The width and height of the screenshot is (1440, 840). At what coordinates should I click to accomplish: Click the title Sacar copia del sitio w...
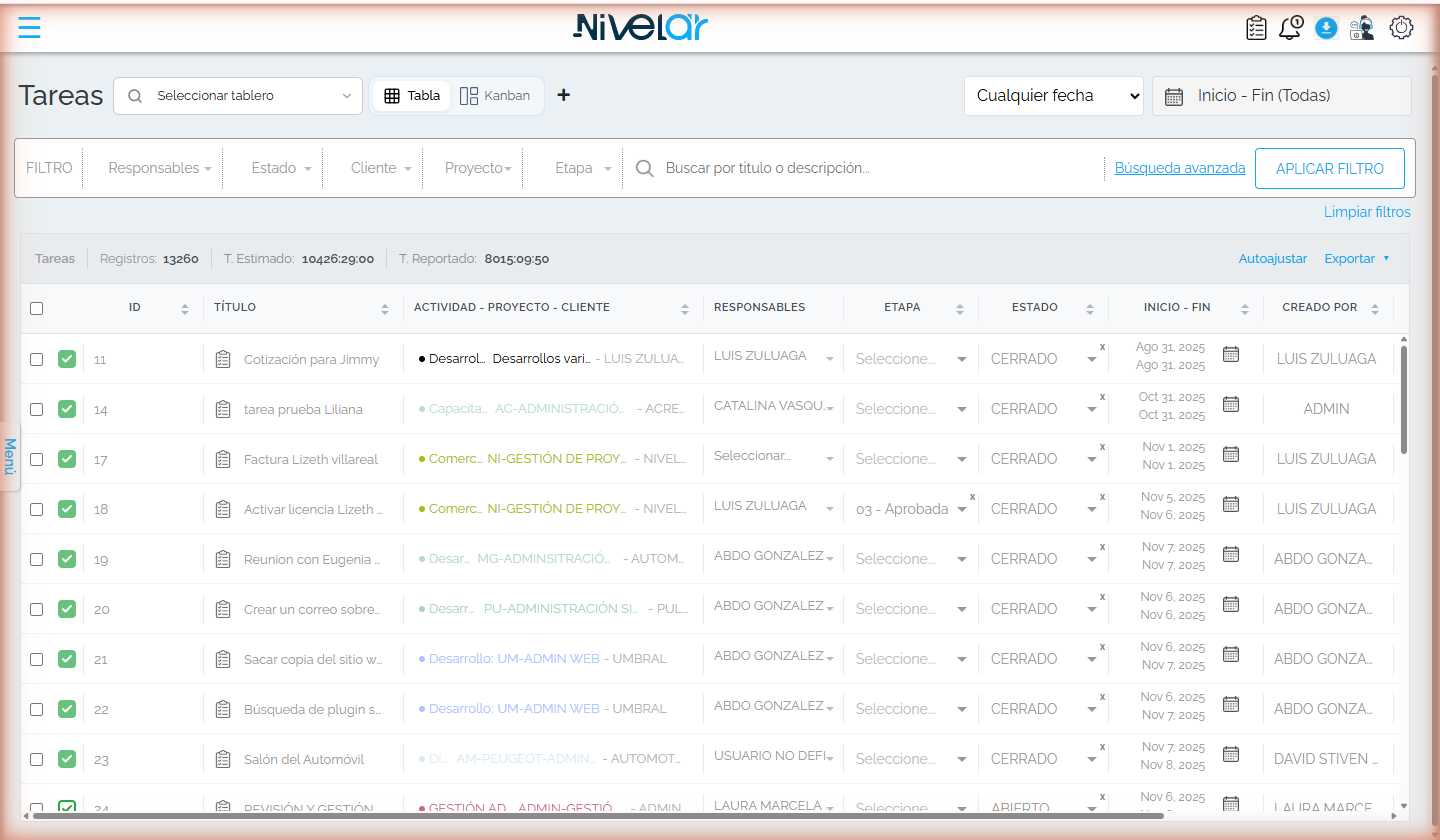pos(313,659)
